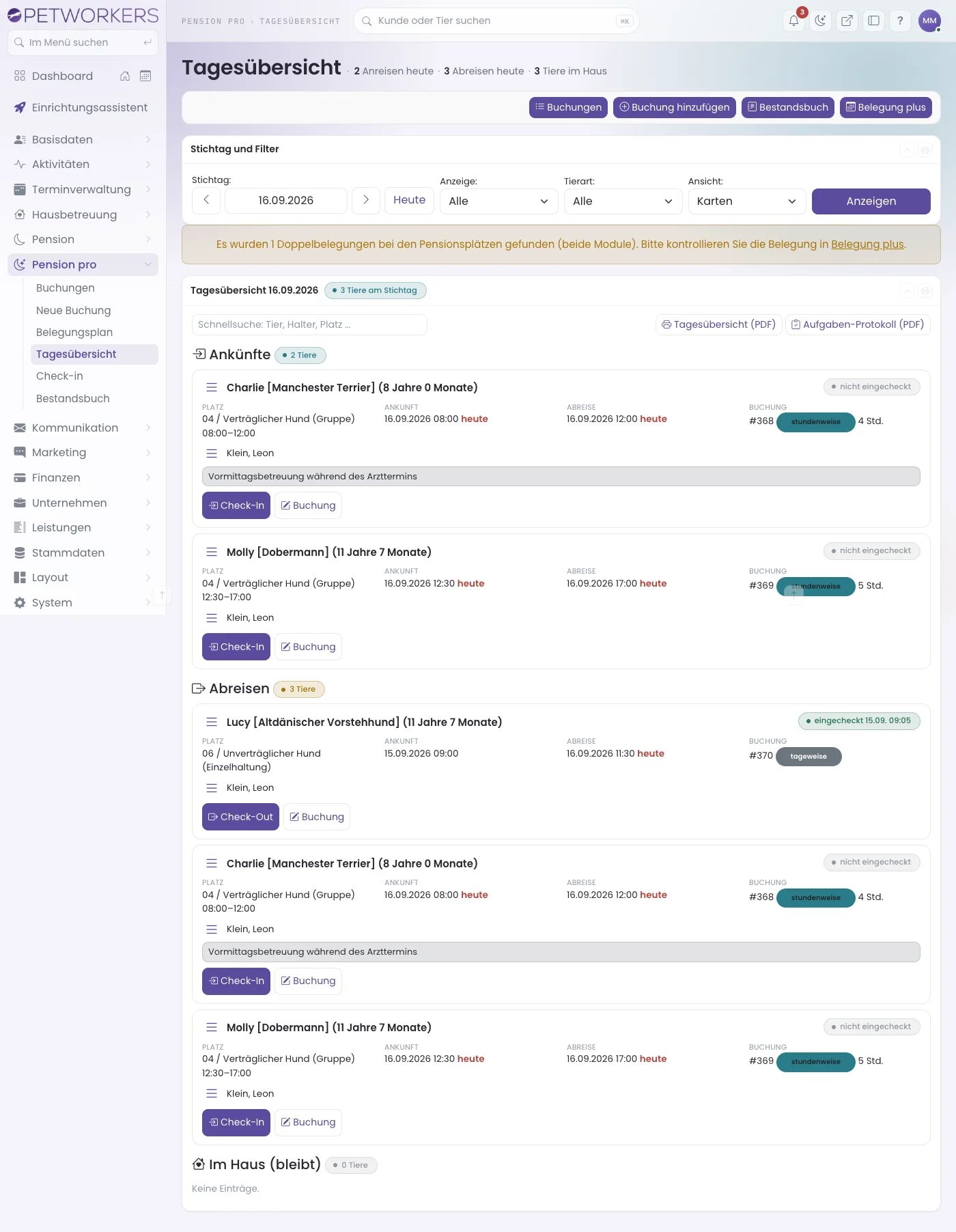Expand the Kommunikation menu section
The image size is (956, 1232).
(83, 428)
